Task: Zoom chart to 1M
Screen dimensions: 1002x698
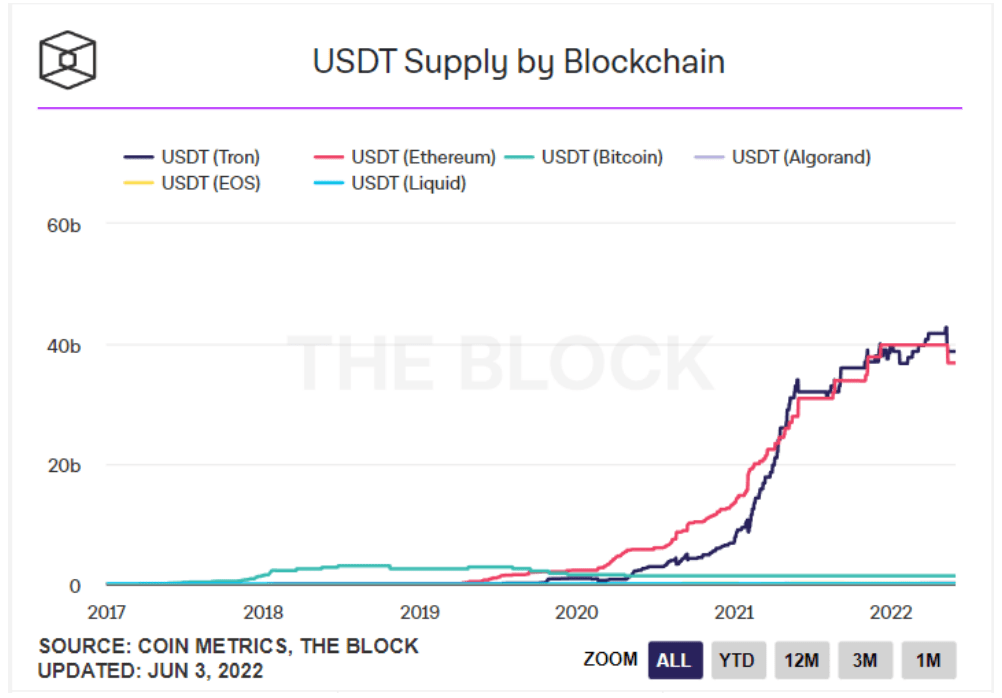Action: pyautogui.click(x=929, y=660)
